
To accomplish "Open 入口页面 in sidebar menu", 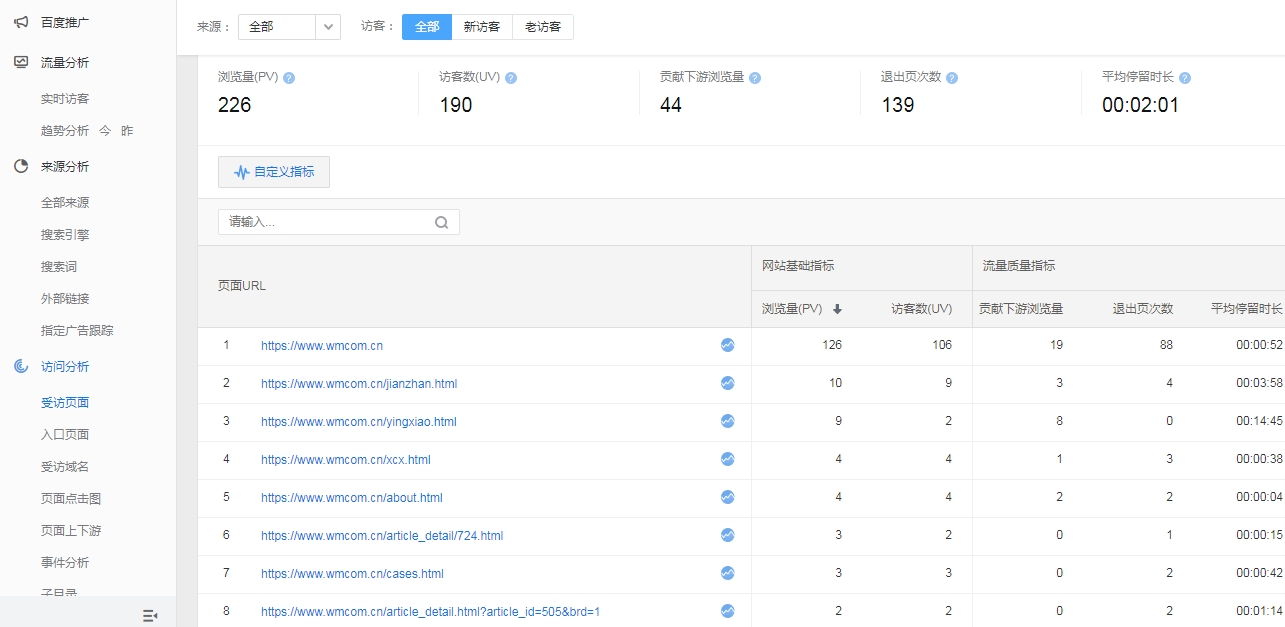I will (x=65, y=435).
